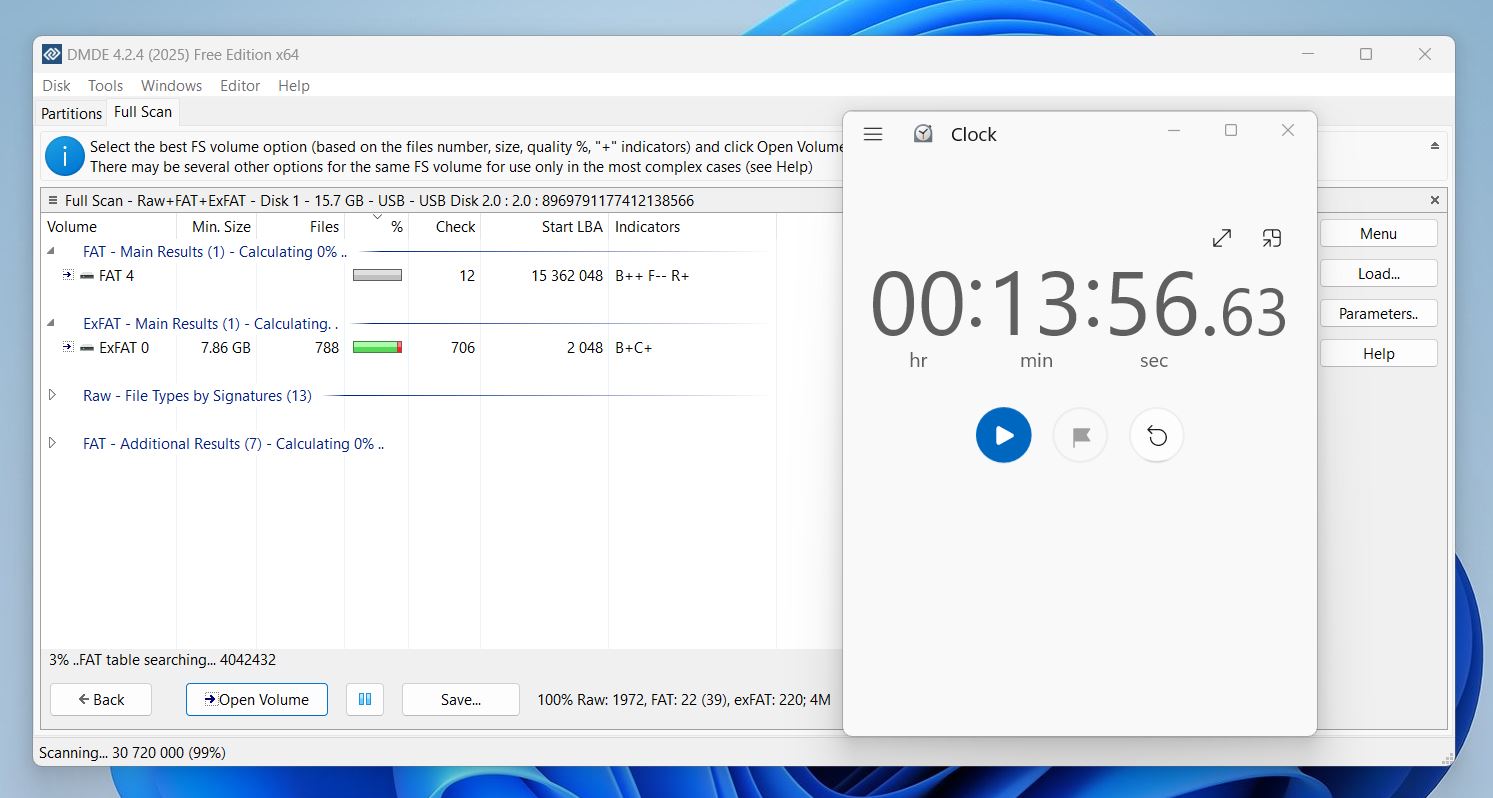
Task: Click the Open Volume button
Action: coord(257,699)
